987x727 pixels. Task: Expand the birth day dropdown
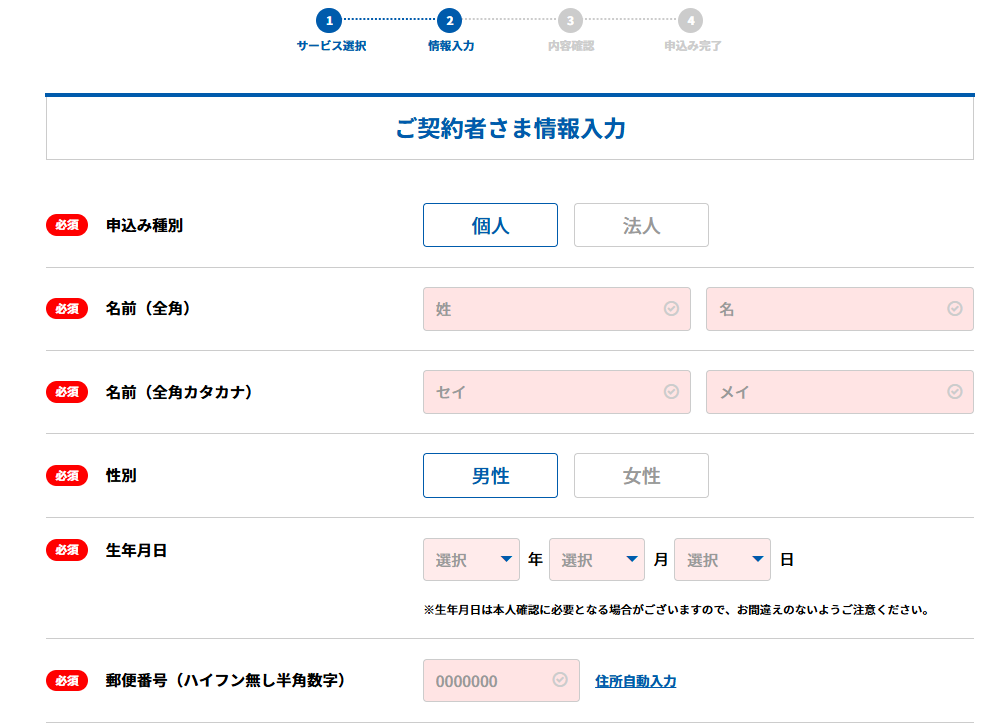[722, 560]
